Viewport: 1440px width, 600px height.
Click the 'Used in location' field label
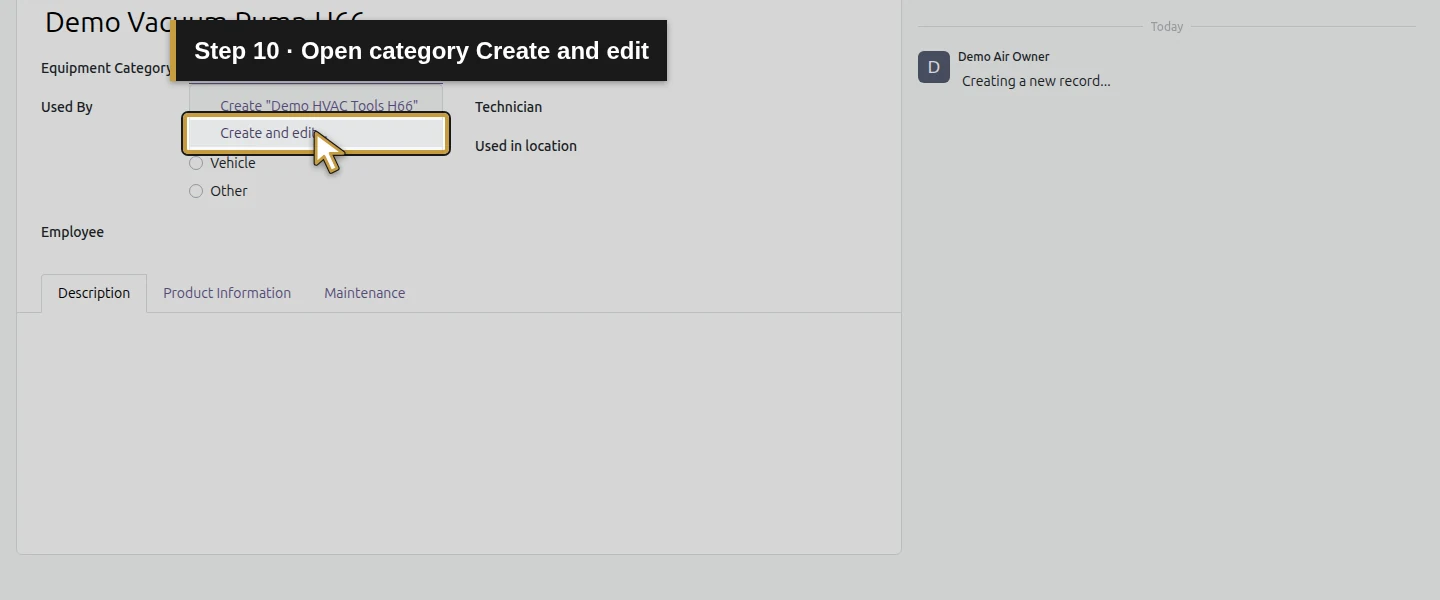tap(526, 146)
